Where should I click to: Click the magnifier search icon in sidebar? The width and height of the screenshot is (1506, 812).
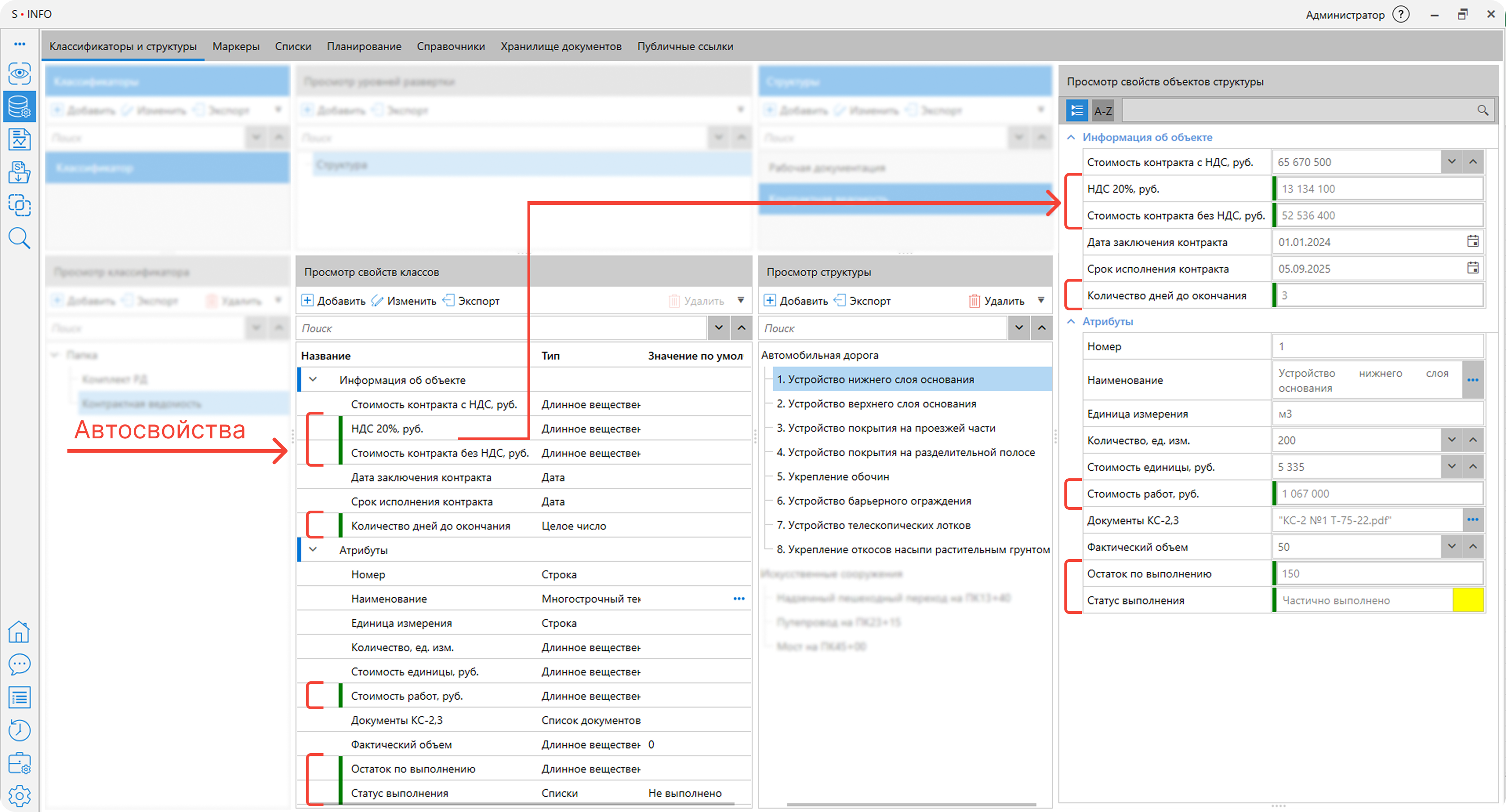click(19, 238)
